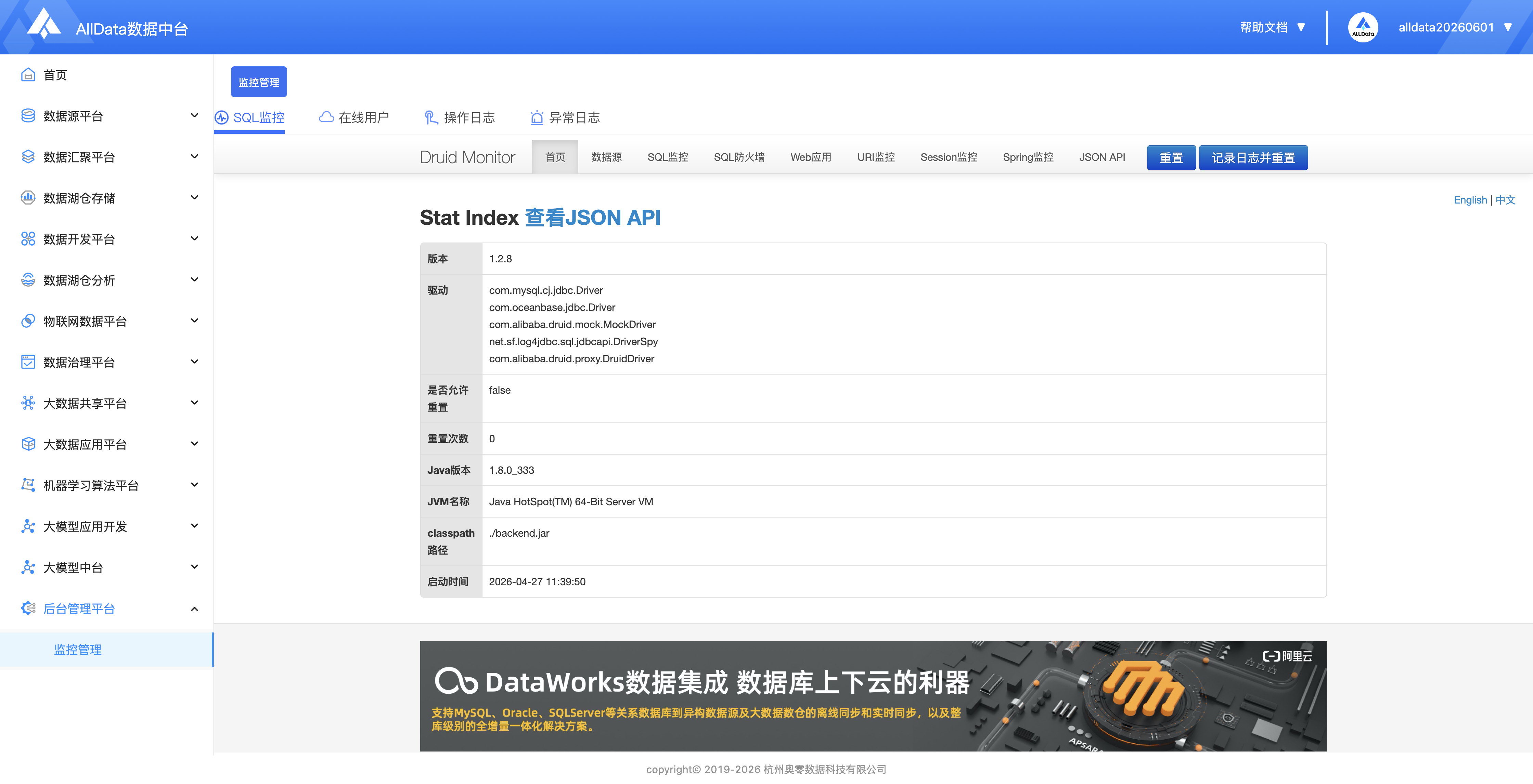Expand the 数据开发平台 chevron
Viewport: 1533px width, 784px height.
[x=194, y=238]
